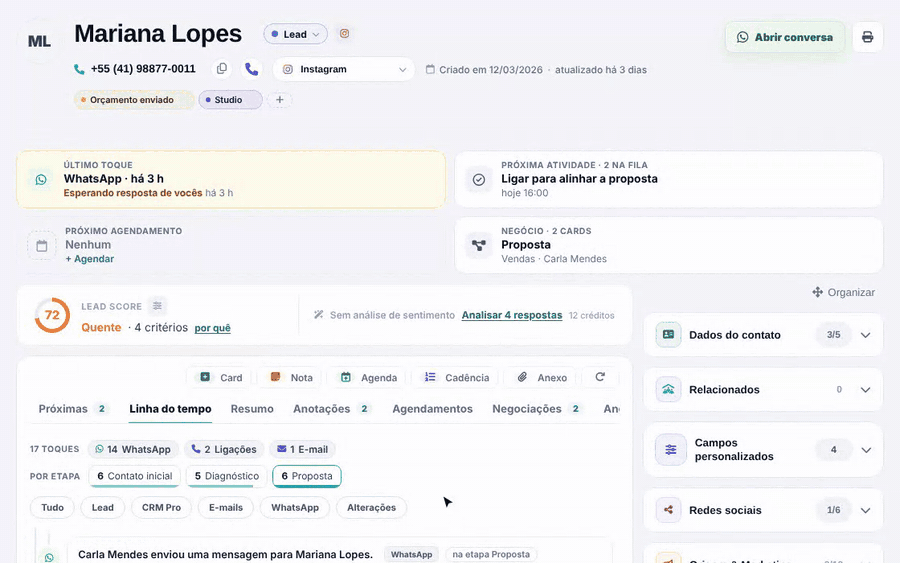The height and width of the screenshot is (563, 900).
Task: Open the Lead status dropdown
Action: pos(295,34)
